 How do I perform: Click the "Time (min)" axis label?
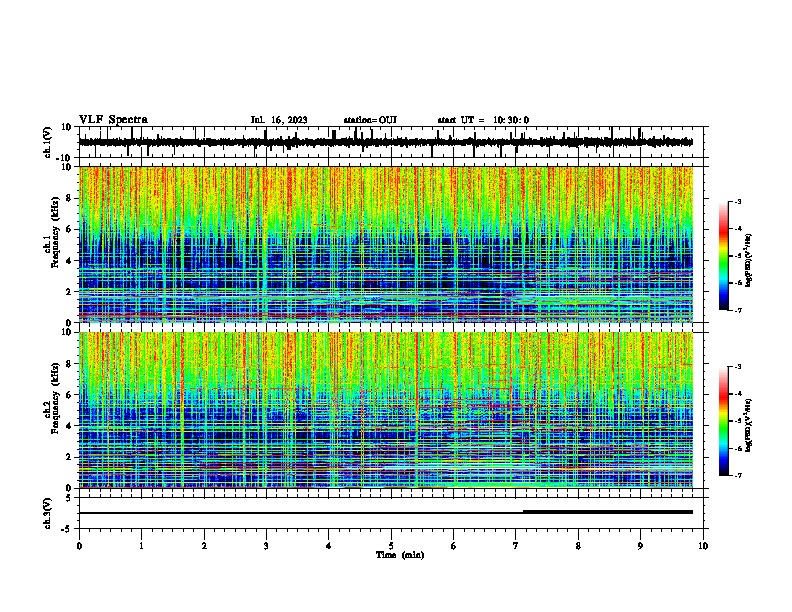click(x=400, y=555)
